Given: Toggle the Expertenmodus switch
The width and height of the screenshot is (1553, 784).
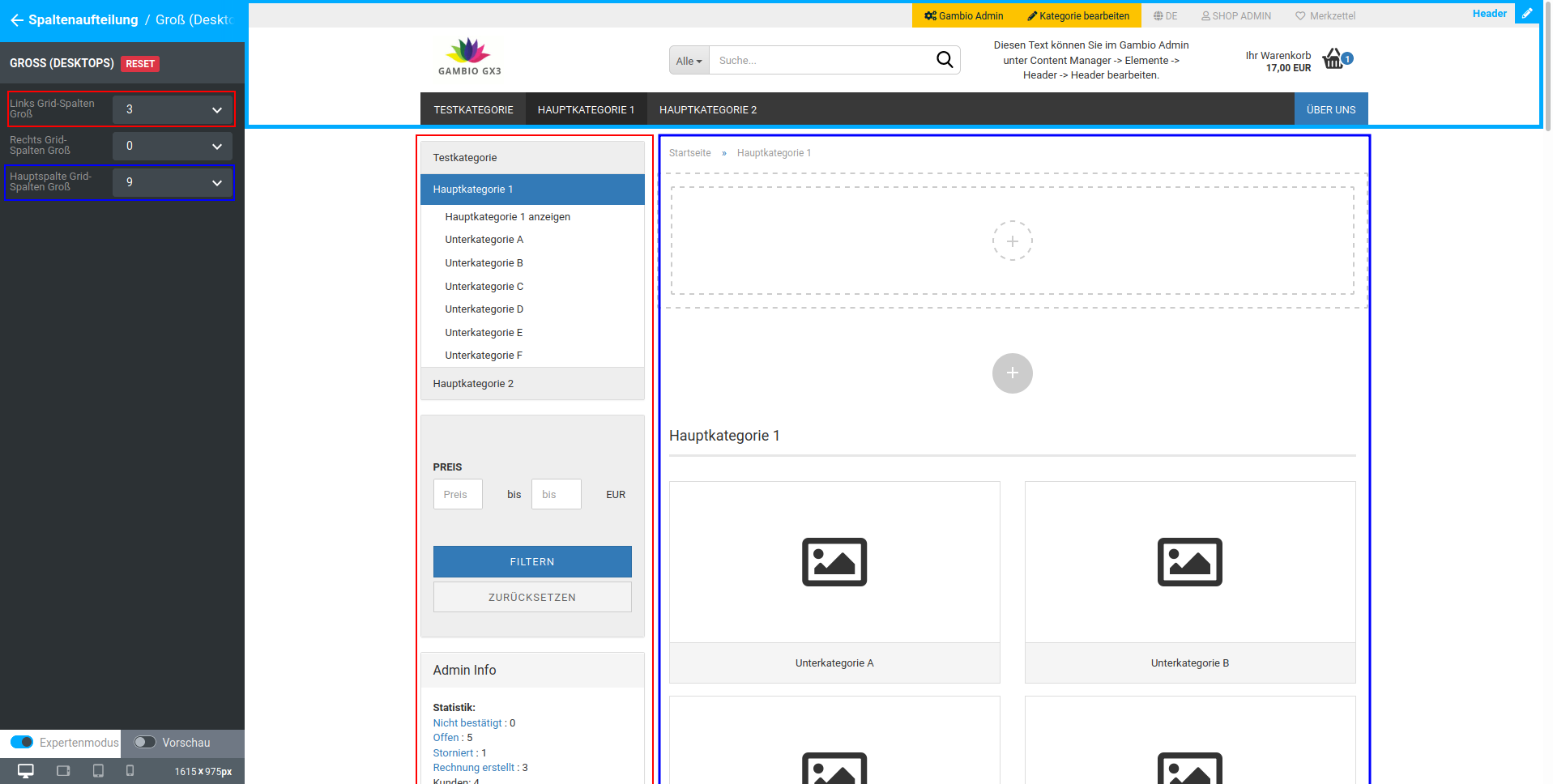Looking at the screenshot, I should (x=22, y=743).
